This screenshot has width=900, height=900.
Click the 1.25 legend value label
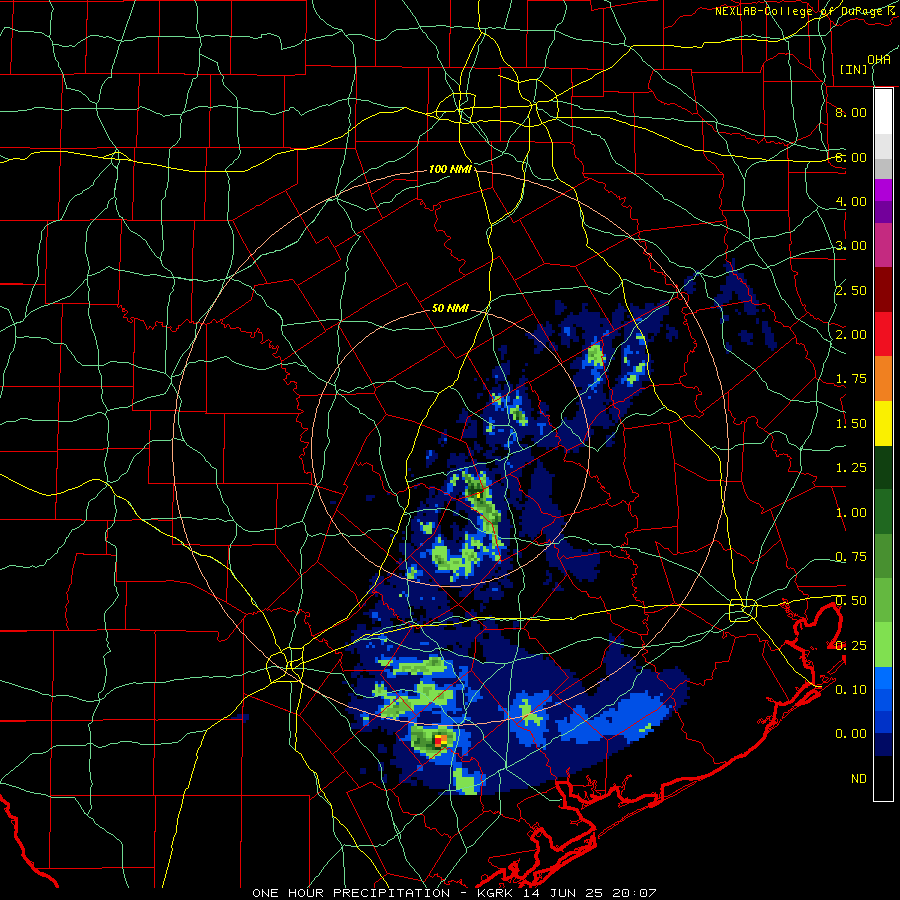pyautogui.click(x=851, y=468)
